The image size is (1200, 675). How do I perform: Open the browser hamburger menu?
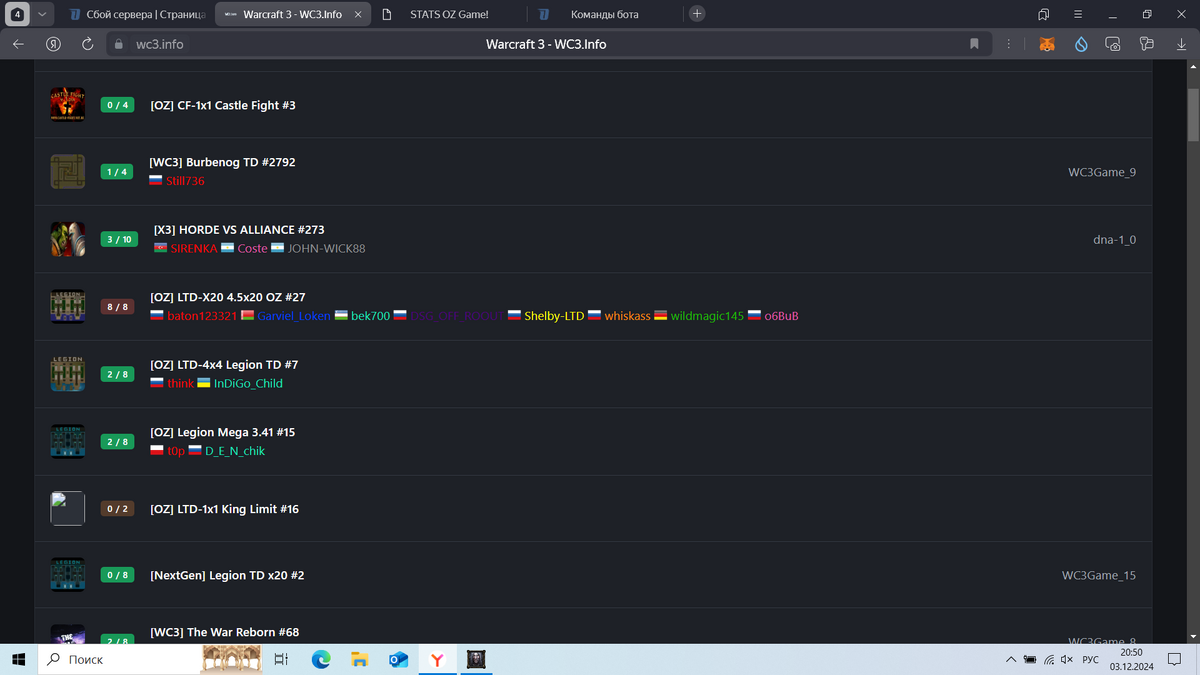tap(1078, 14)
